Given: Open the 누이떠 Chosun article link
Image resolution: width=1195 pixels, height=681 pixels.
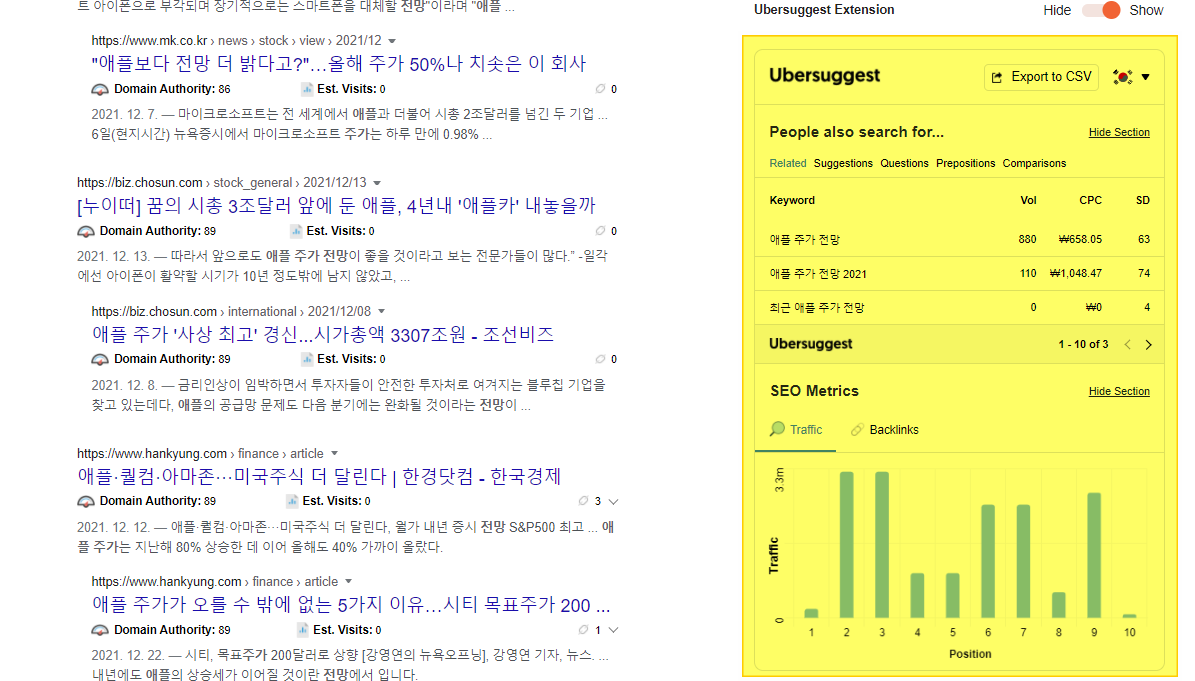Looking at the screenshot, I should coord(336,206).
